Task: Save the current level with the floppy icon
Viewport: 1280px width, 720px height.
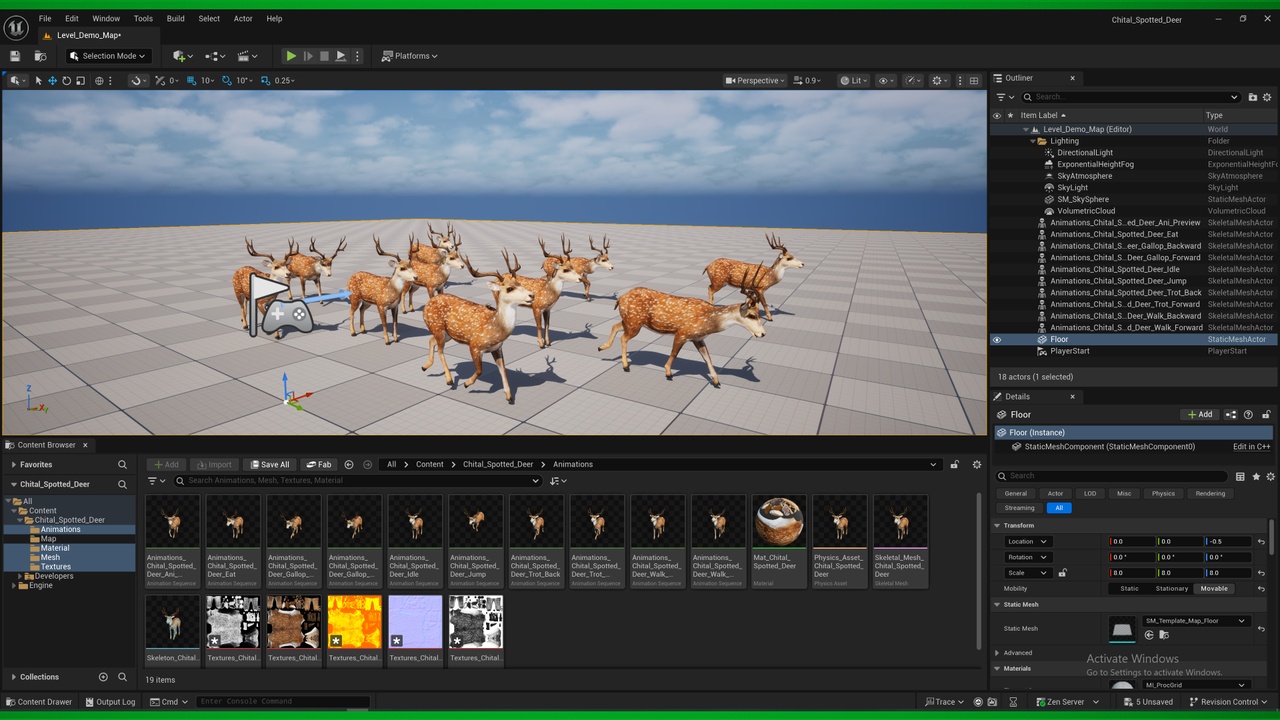Action: 15,56
